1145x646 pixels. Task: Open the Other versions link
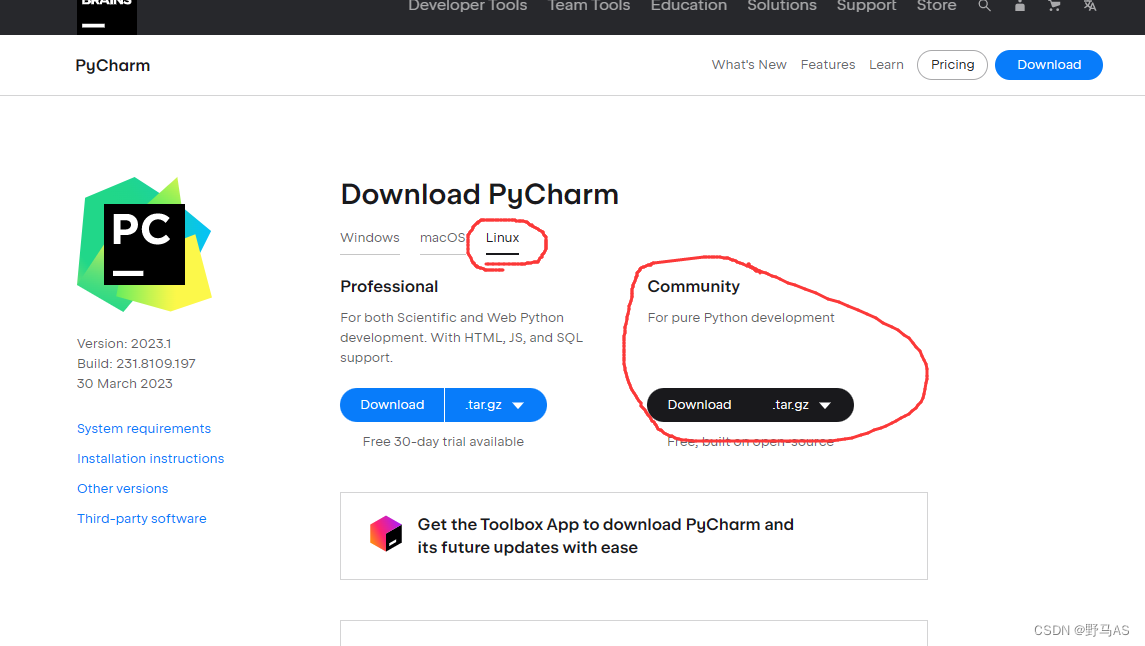pyautogui.click(x=122, y=488)
